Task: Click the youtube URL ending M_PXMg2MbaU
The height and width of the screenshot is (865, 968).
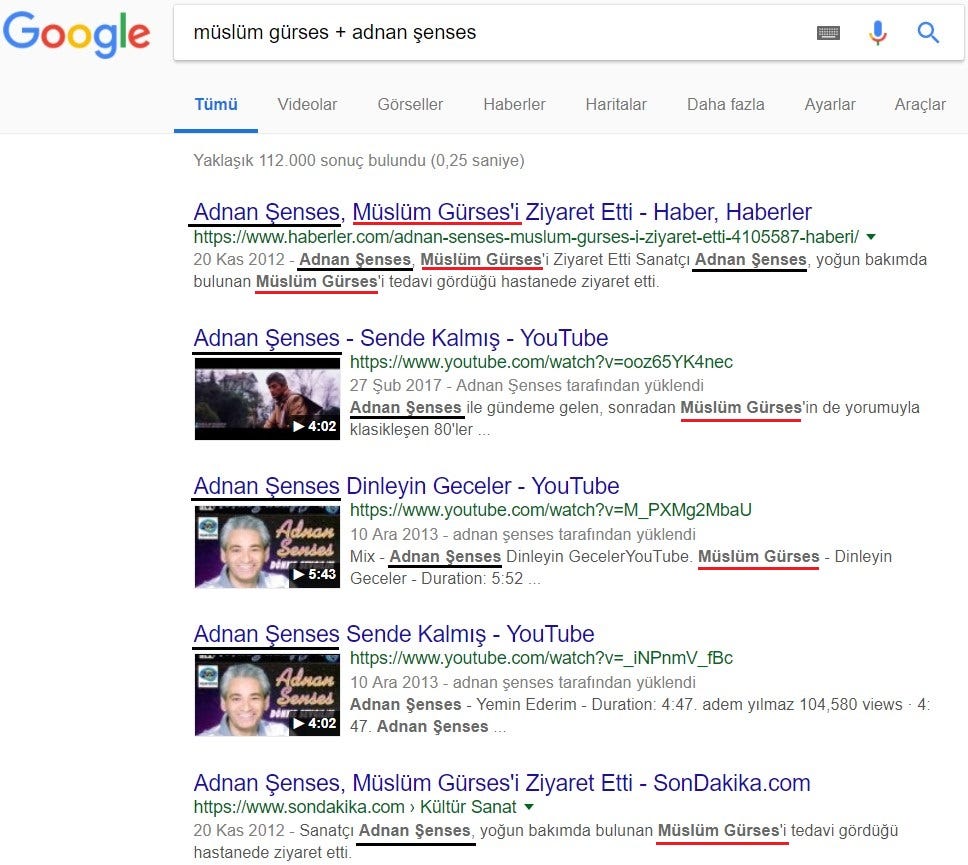Action: click(x=551, y=510)
